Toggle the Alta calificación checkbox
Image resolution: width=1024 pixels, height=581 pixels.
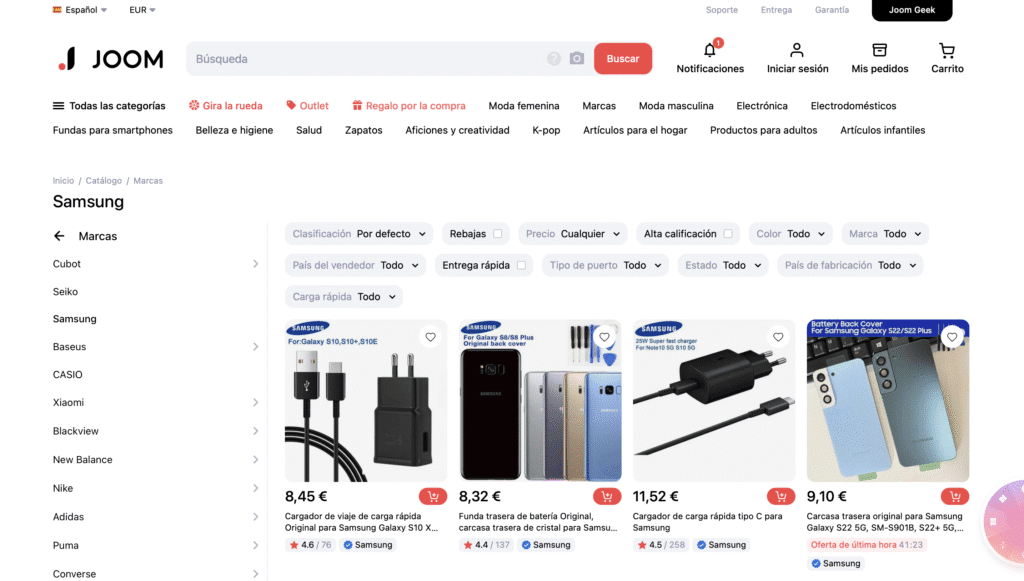coord(727,234)
